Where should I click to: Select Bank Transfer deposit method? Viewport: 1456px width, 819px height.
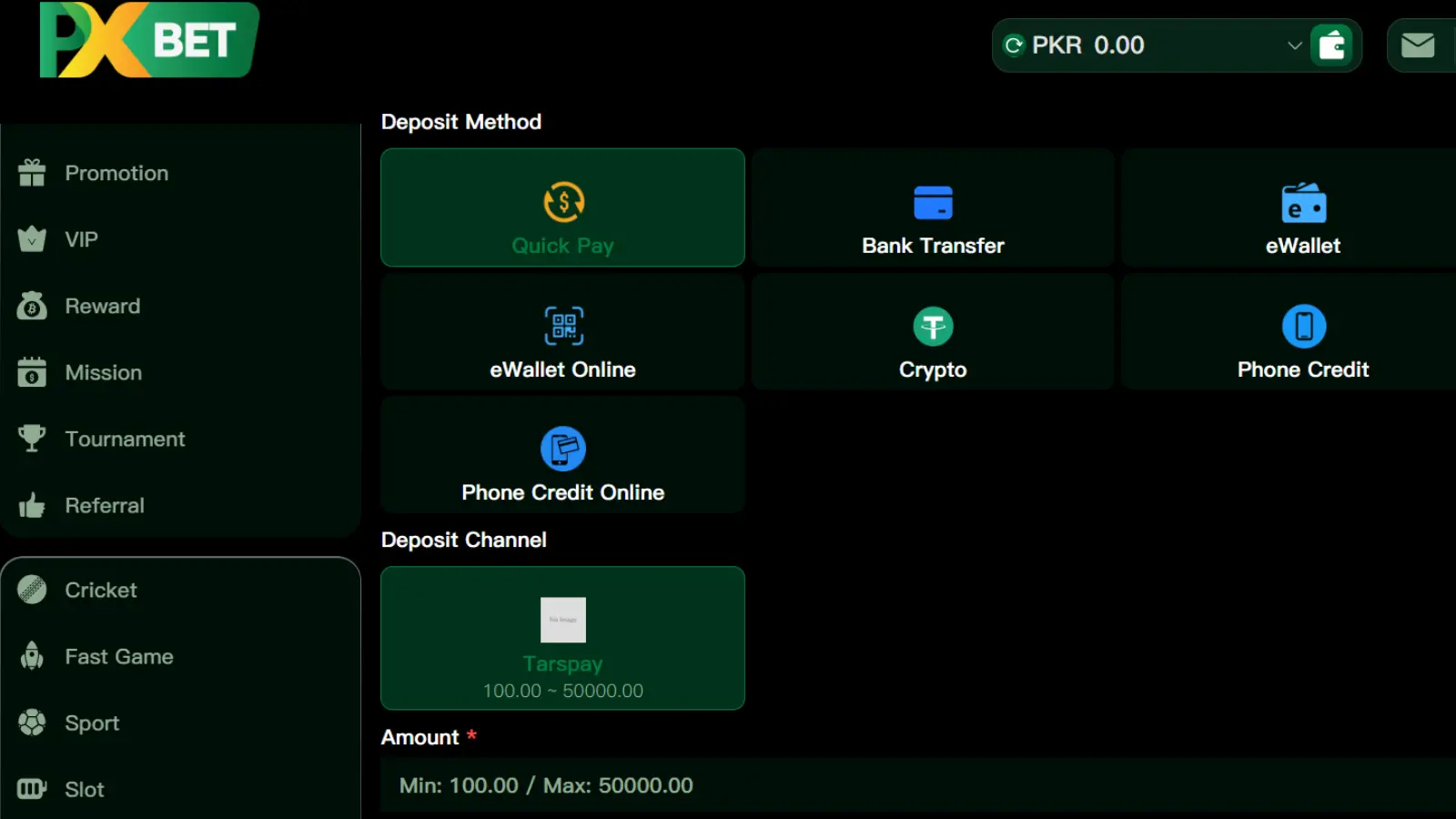click(x=933, y=207)
